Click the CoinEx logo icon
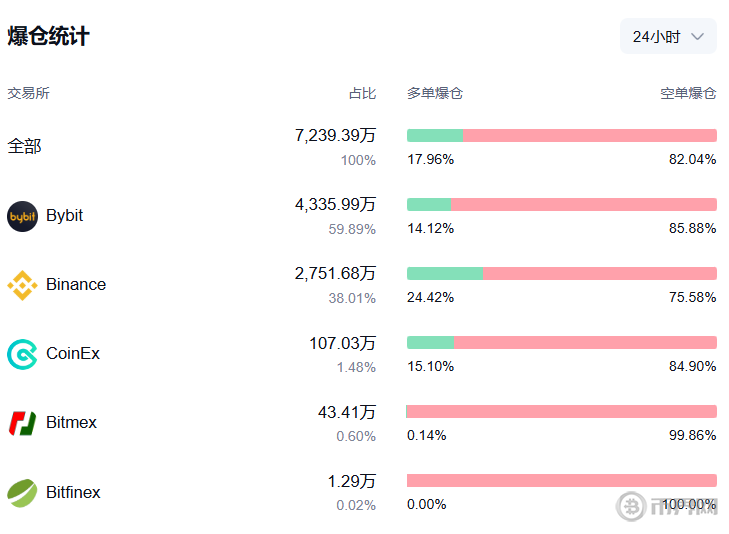Image resolution: width=729 pixels, height=534 pixels. point(22,354)
